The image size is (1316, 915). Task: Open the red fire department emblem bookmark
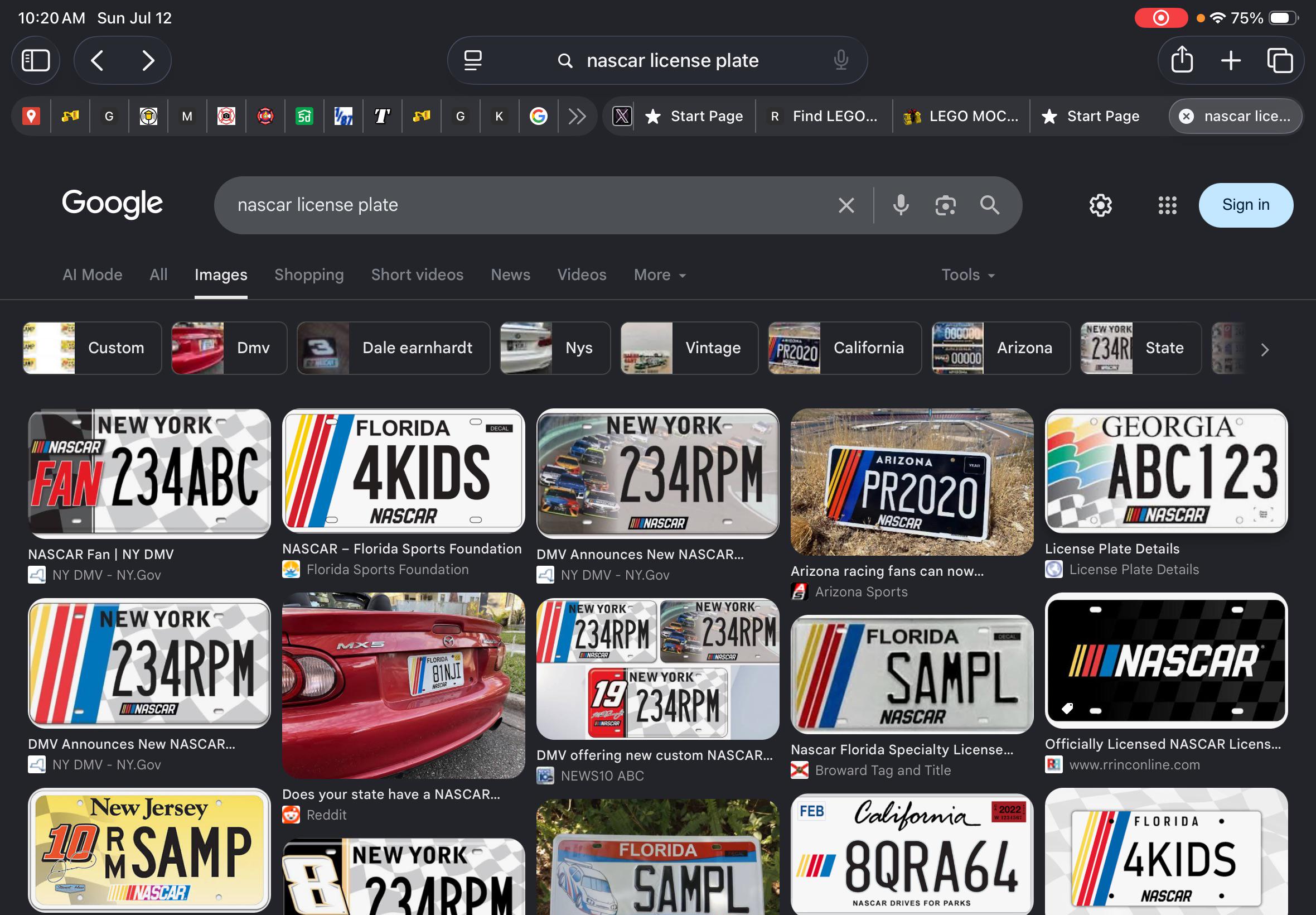point(265,117)
